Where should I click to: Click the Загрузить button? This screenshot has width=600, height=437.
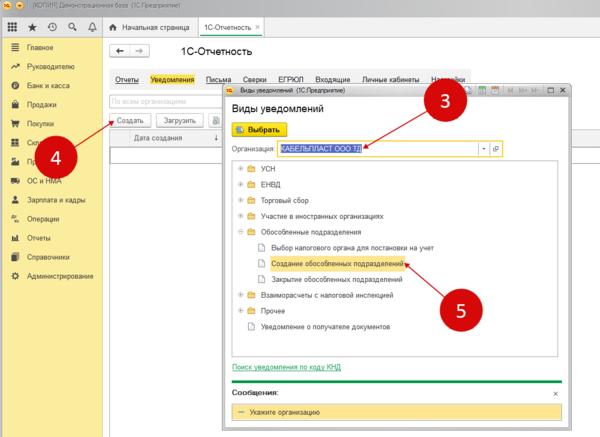tap(179, 121)
